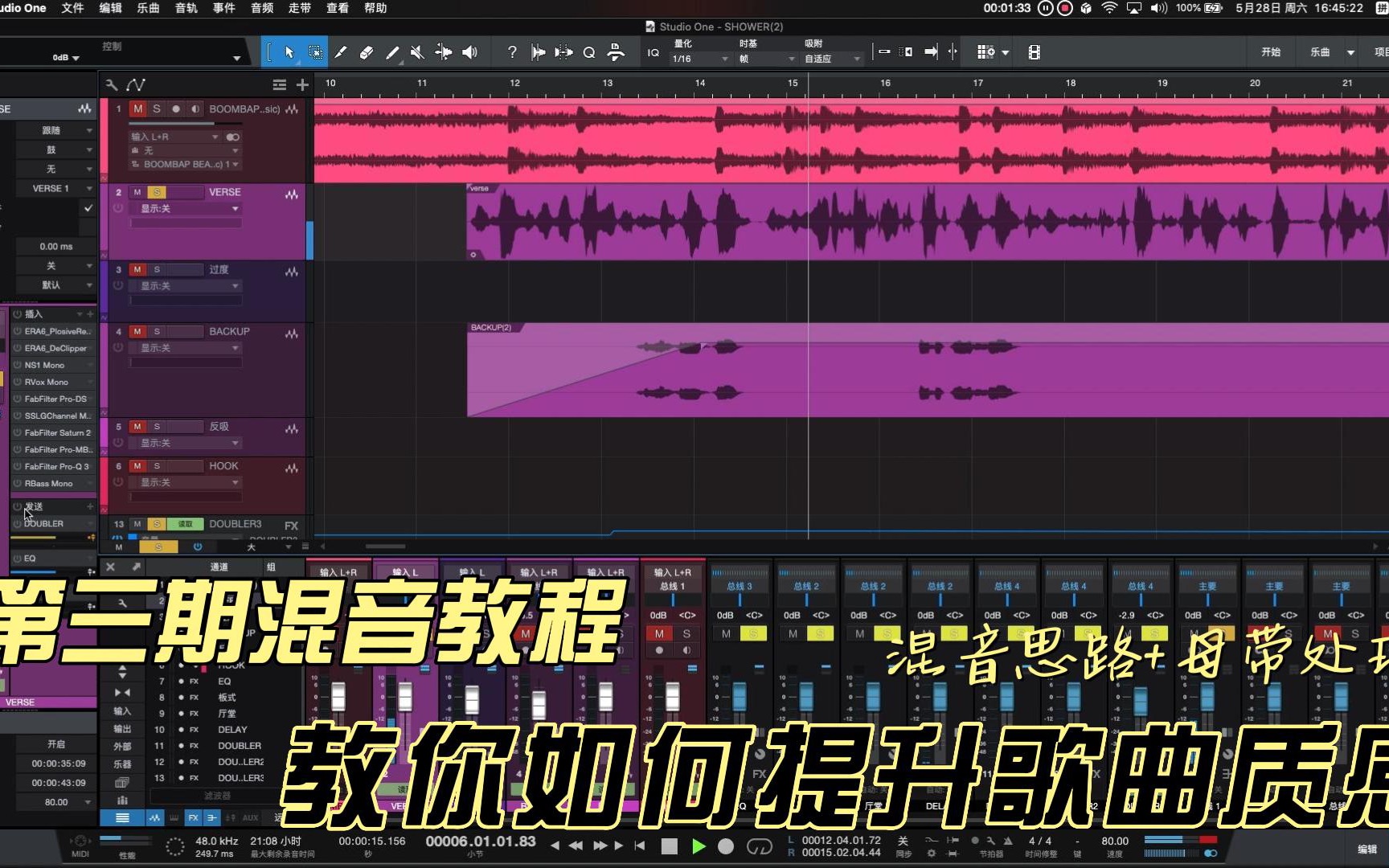The height and width of the screenshot is (868, 1389).
Task: Open the 文件 menu
Action: tap(72, 8)
